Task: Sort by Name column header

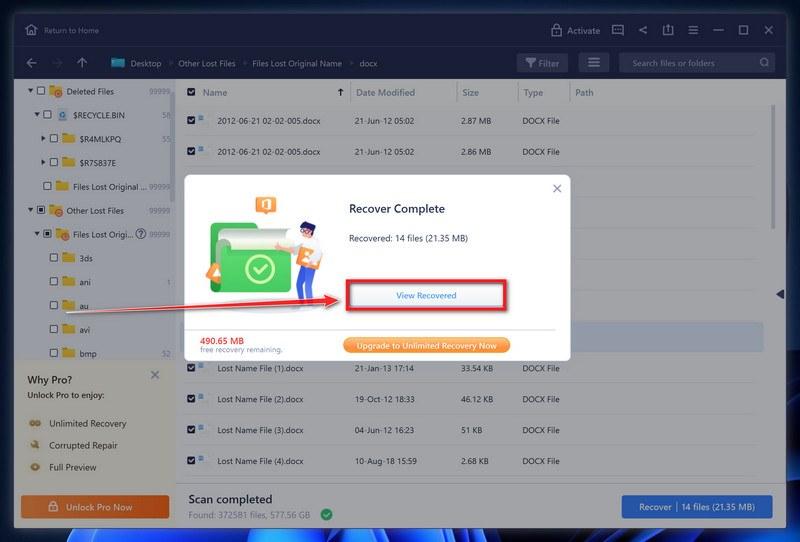Action: click(215, 92)
